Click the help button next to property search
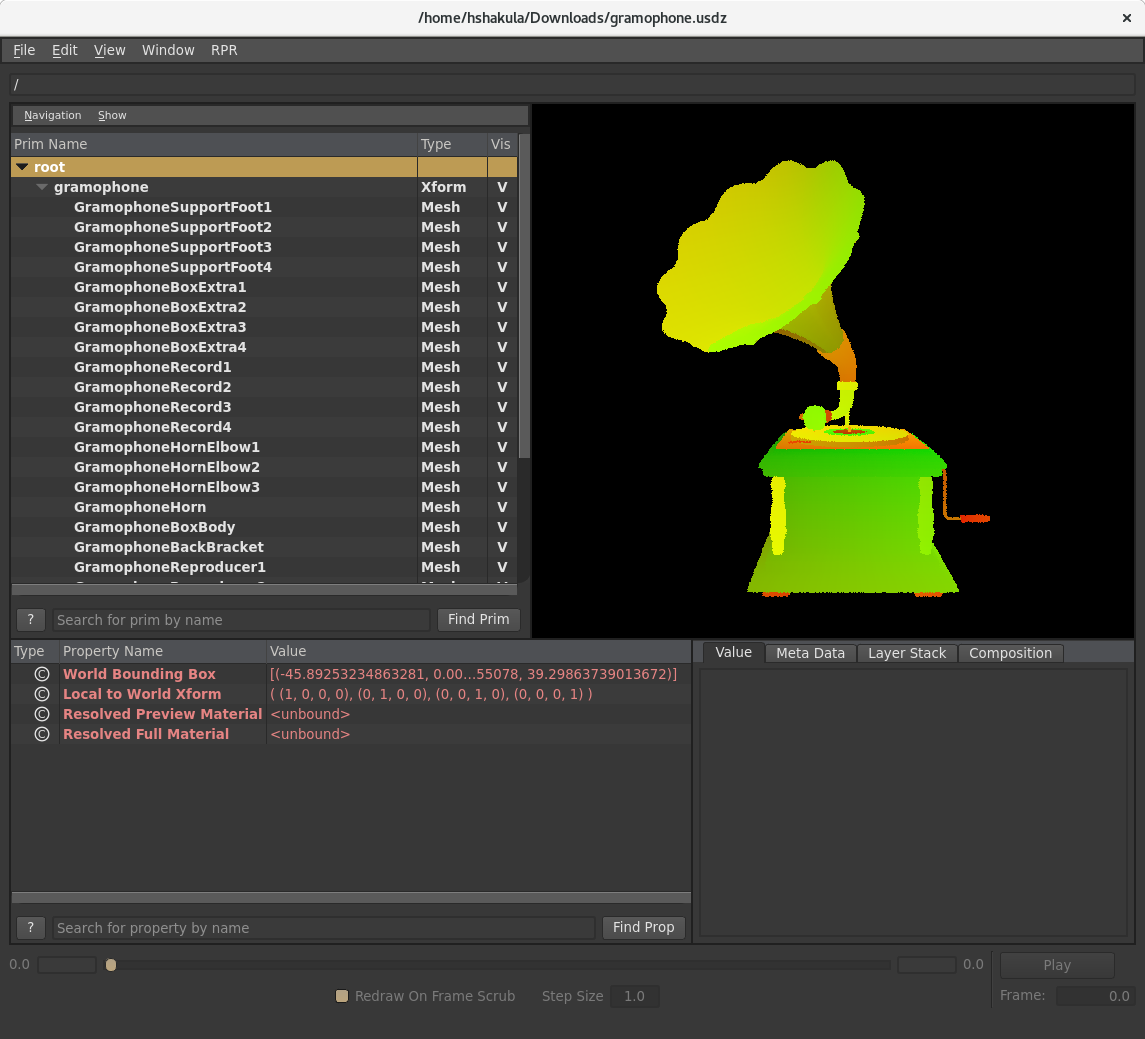 [31, 928]
